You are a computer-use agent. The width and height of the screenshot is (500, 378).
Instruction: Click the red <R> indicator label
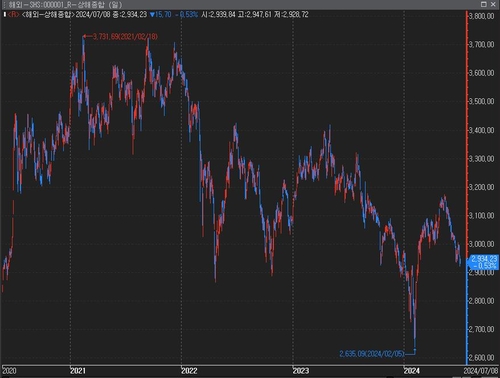coord(13,15)
